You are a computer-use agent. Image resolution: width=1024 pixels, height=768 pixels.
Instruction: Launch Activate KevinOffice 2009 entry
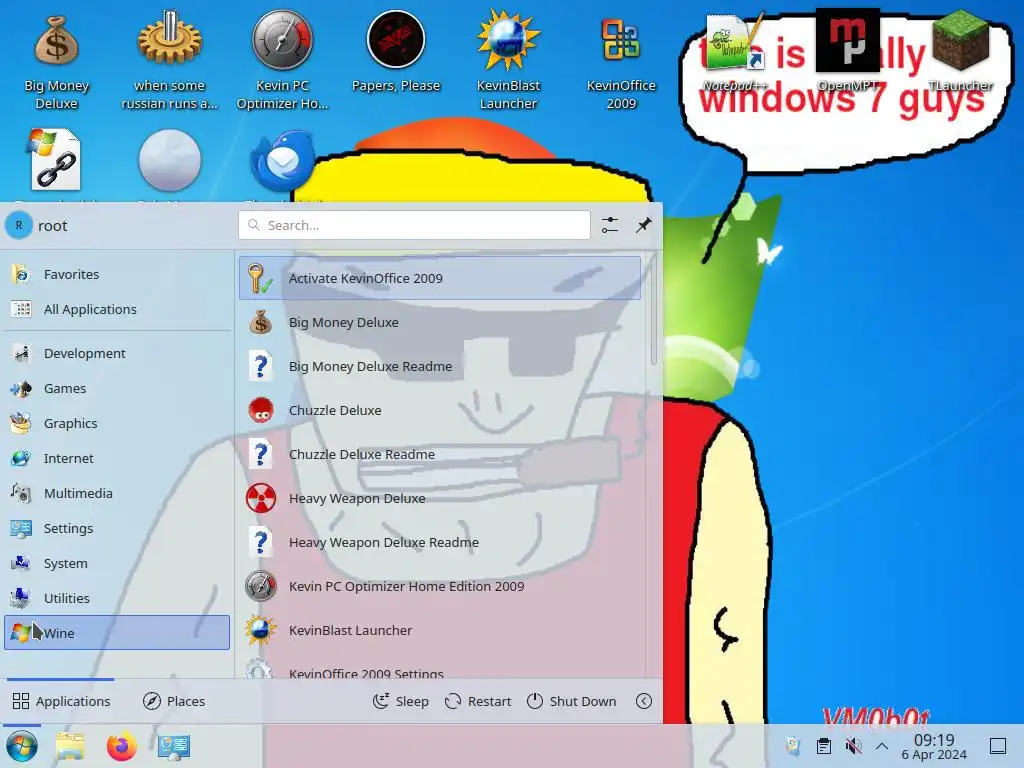[440, 278]
